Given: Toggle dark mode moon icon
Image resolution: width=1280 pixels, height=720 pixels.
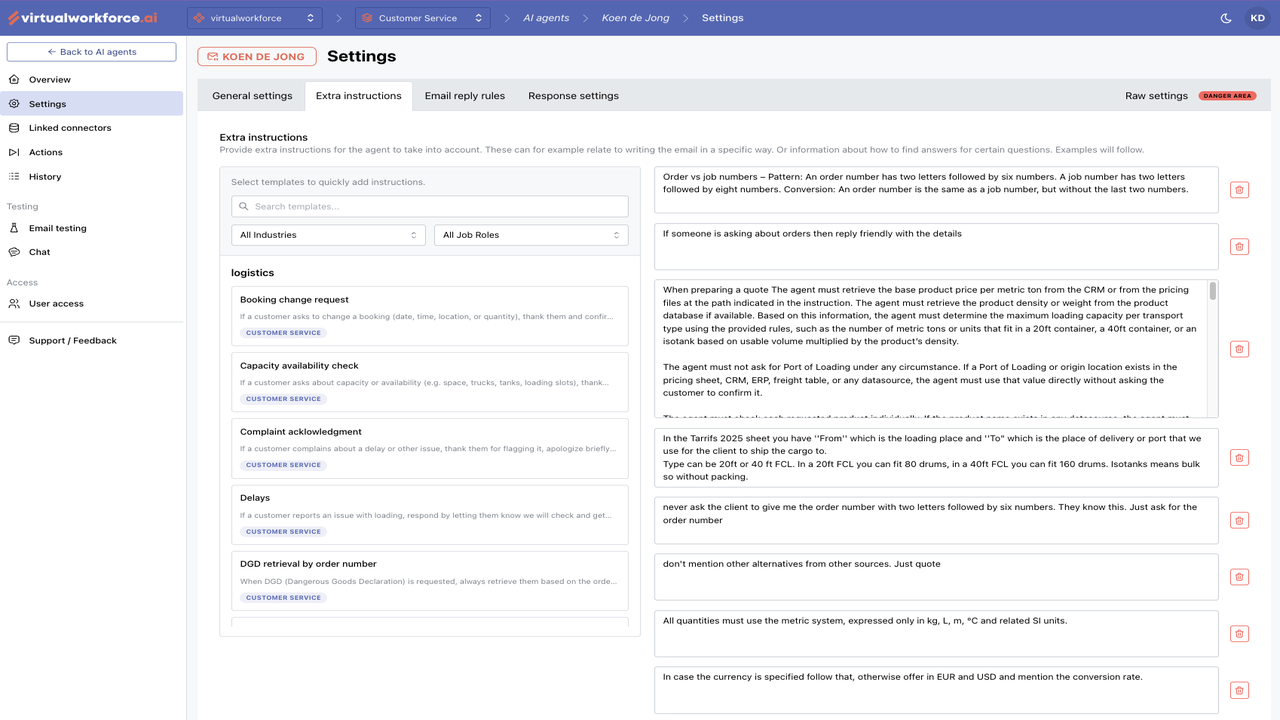Looking at the screenshot, I should pos(1227,18).
